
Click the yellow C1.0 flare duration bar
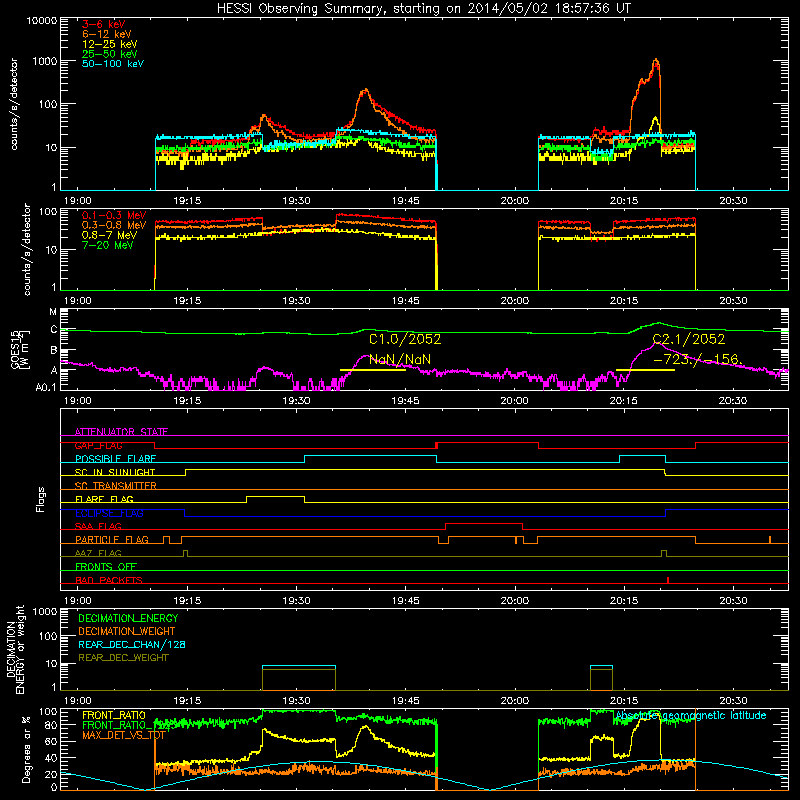(x=373, y=369)
